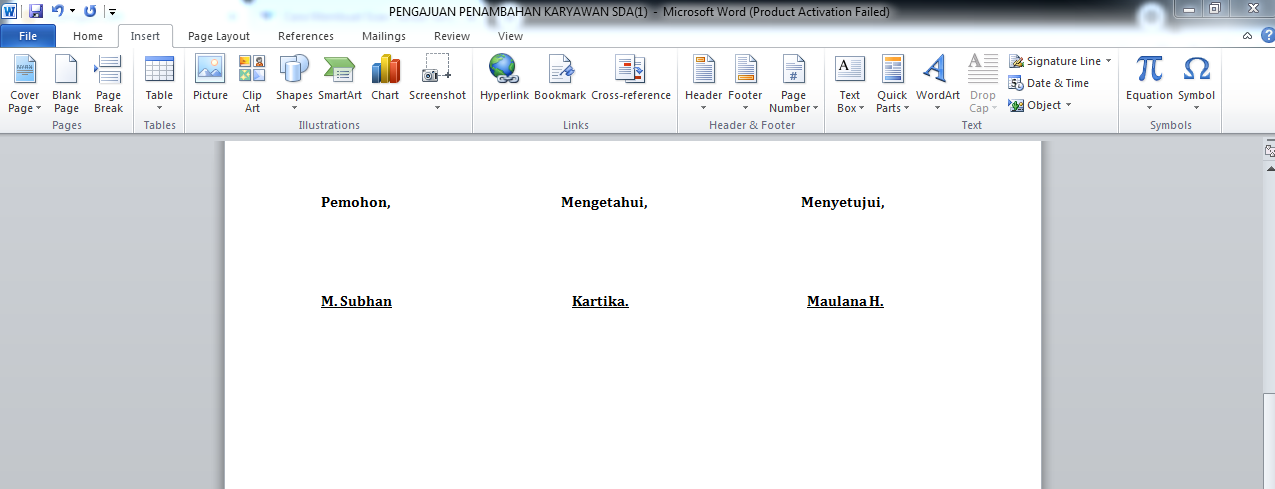Switch to the Page Layout tab
The height and width of the screenshot is (489, 1275).
pos(219,36)
